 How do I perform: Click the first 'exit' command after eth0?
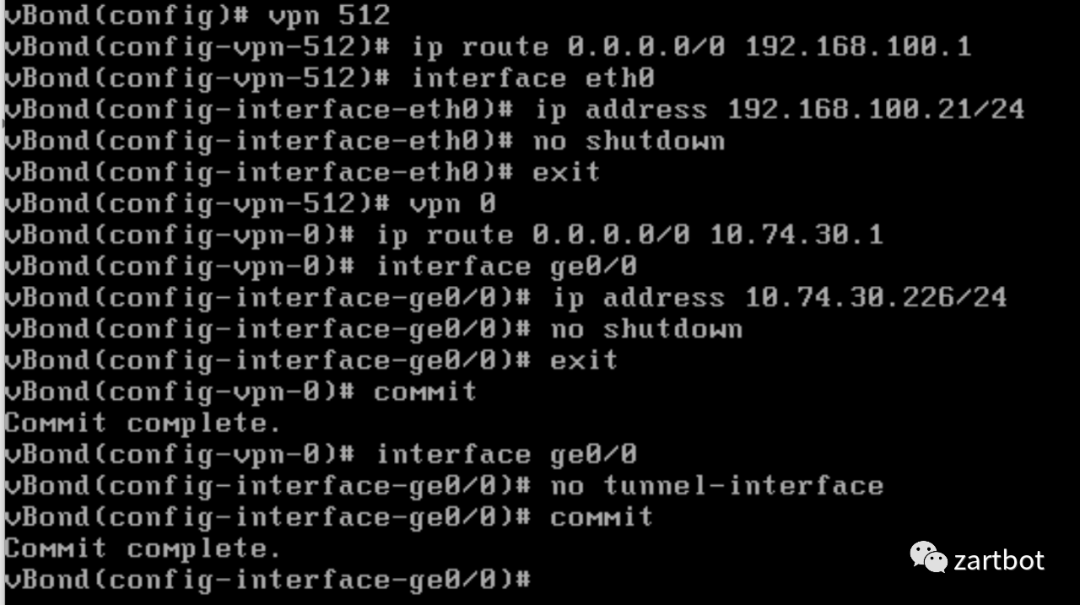pos(566,172)
